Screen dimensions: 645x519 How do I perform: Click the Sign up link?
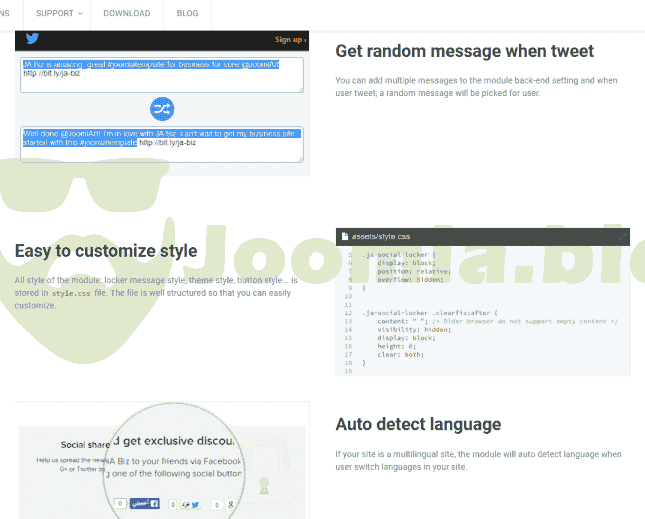tap(290, 40)
